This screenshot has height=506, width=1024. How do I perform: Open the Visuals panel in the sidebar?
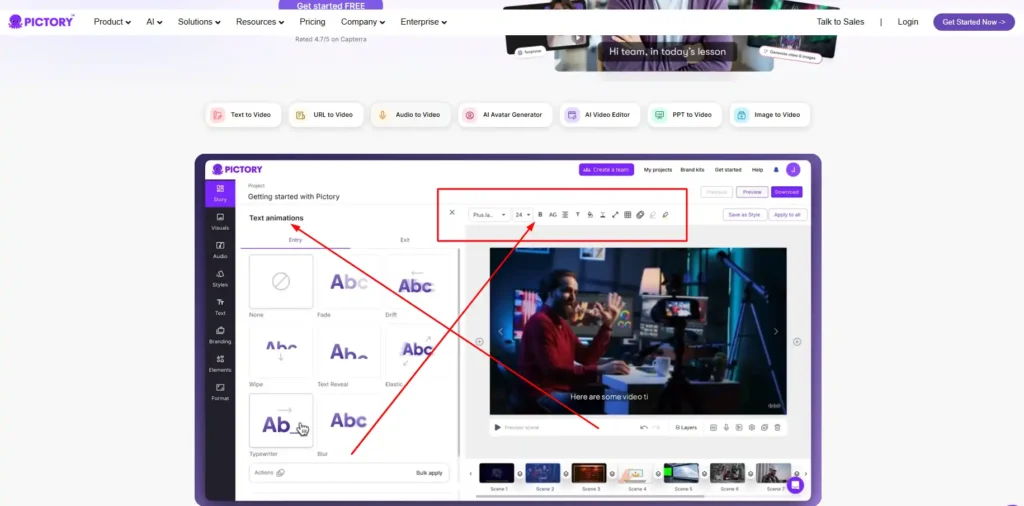220,221
